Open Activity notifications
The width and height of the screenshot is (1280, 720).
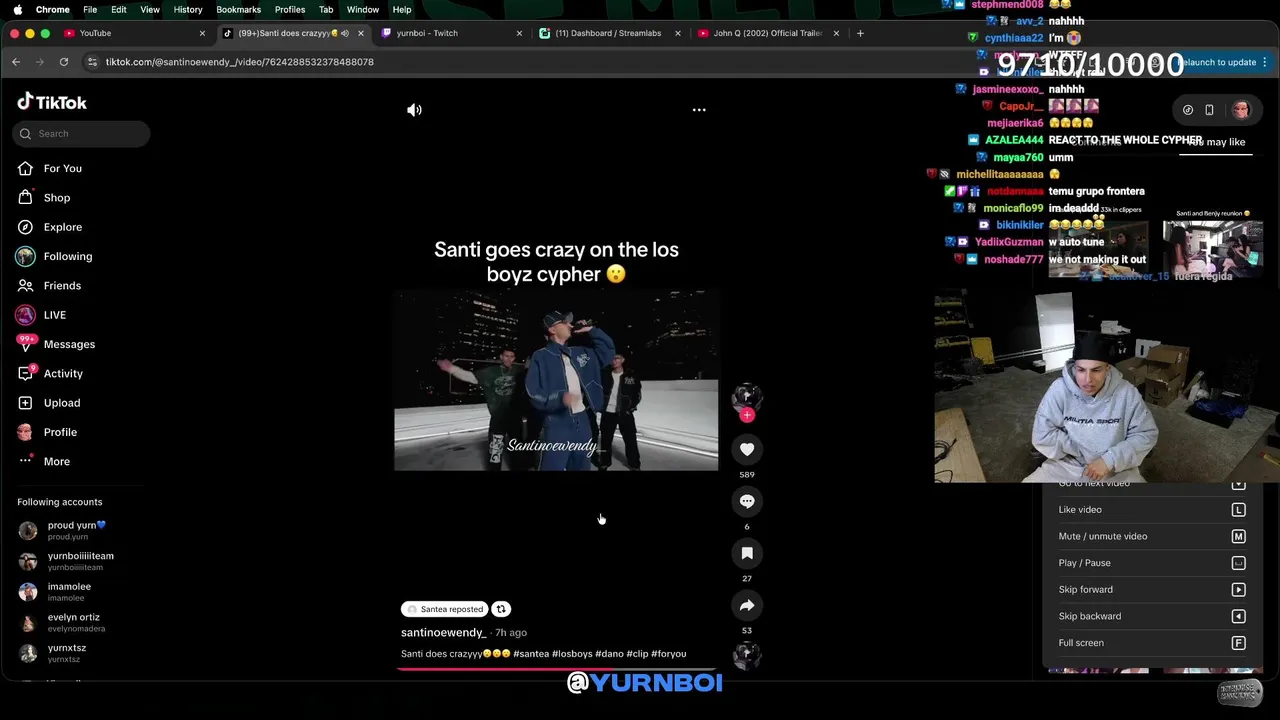[50, 373]
